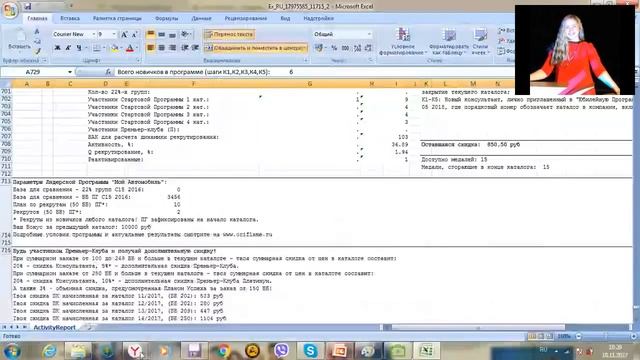Click the Name Box showing A729
The width and height of the screenshot is (640, 360).
pyautogui.click(x=33, y=72)
